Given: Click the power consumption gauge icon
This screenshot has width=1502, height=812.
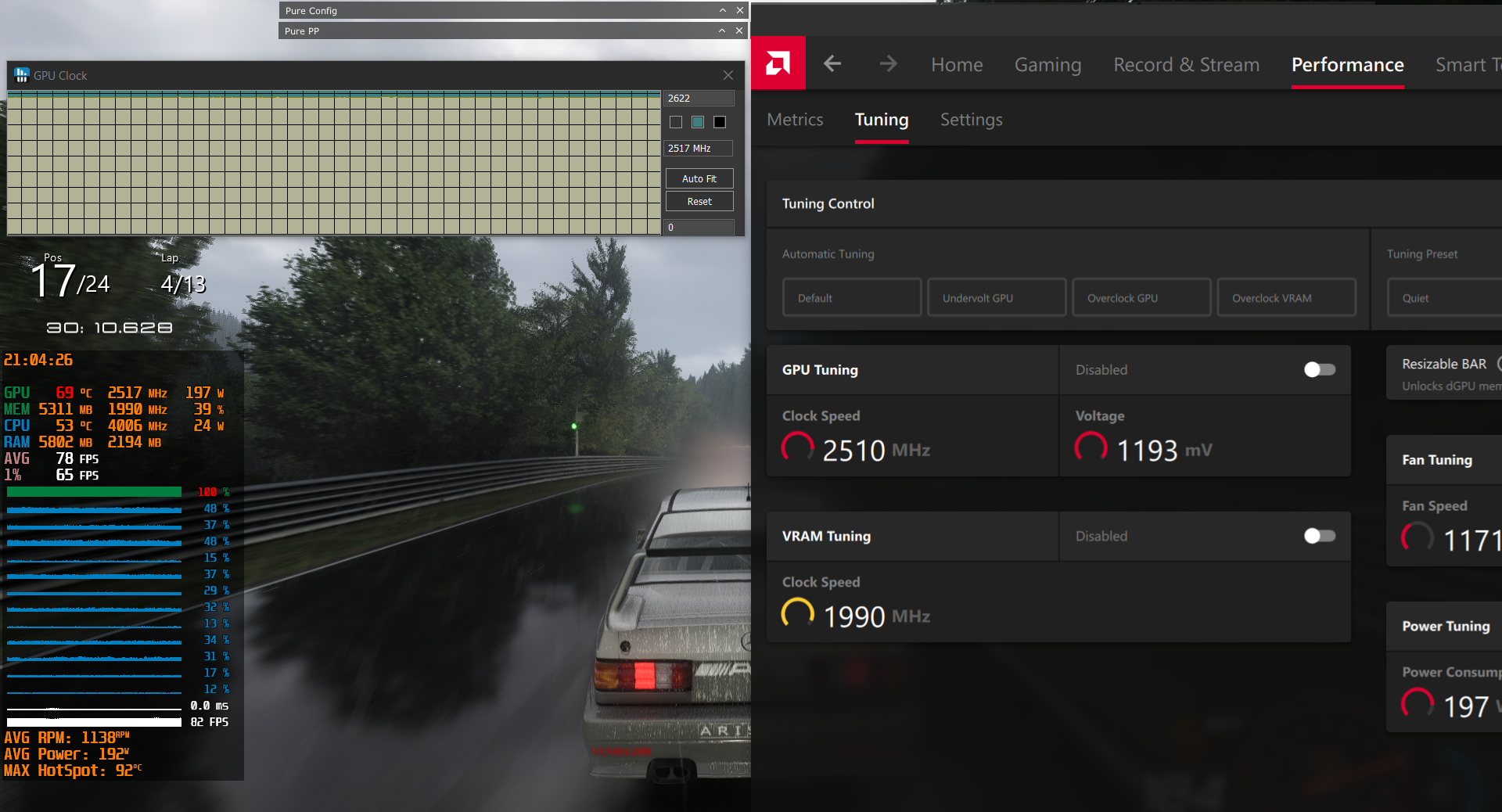Looking at the screenshot, I should click(1418, 704).
